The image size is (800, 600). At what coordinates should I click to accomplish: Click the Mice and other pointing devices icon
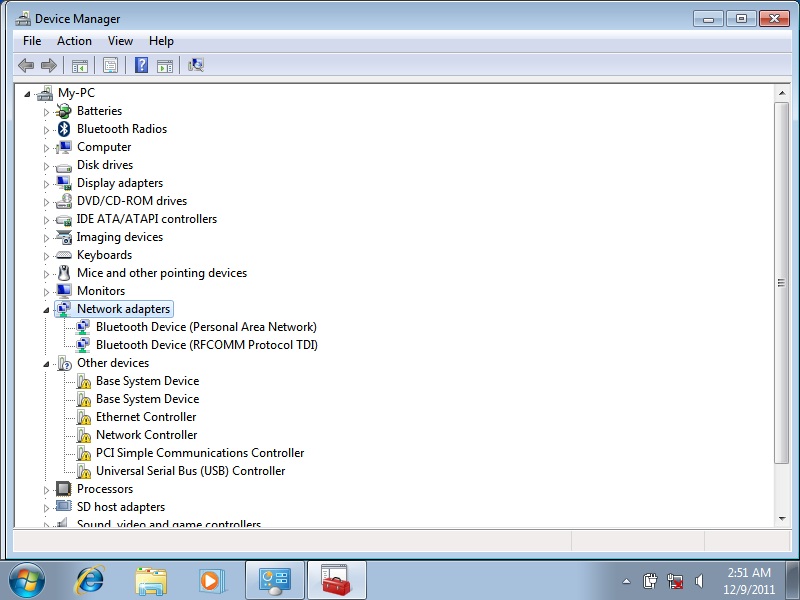pos(64,273)
